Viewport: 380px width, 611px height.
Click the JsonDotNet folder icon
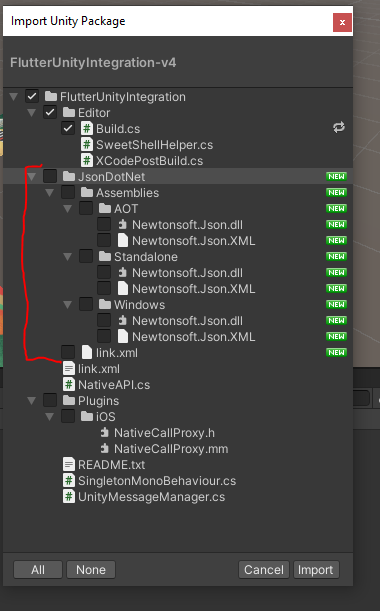pyautogui.click(x=69, y=176)
